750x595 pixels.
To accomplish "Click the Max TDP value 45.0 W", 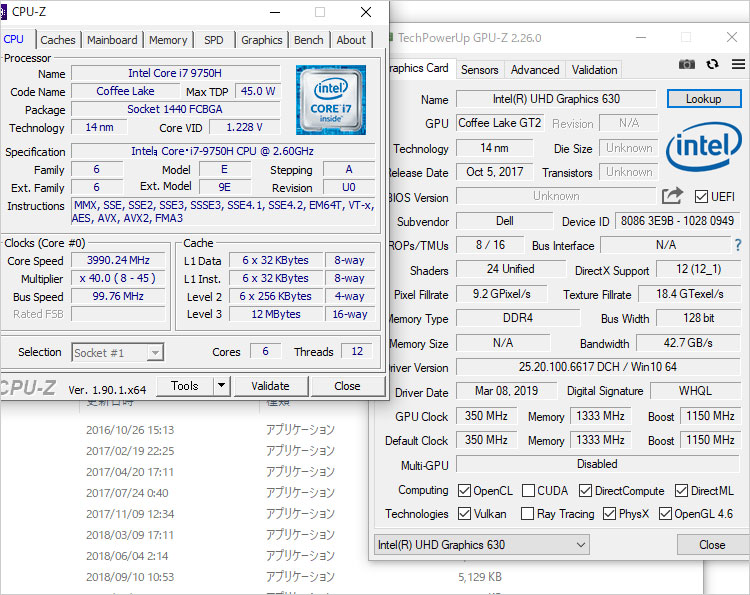I will click(x=258, y=91).
